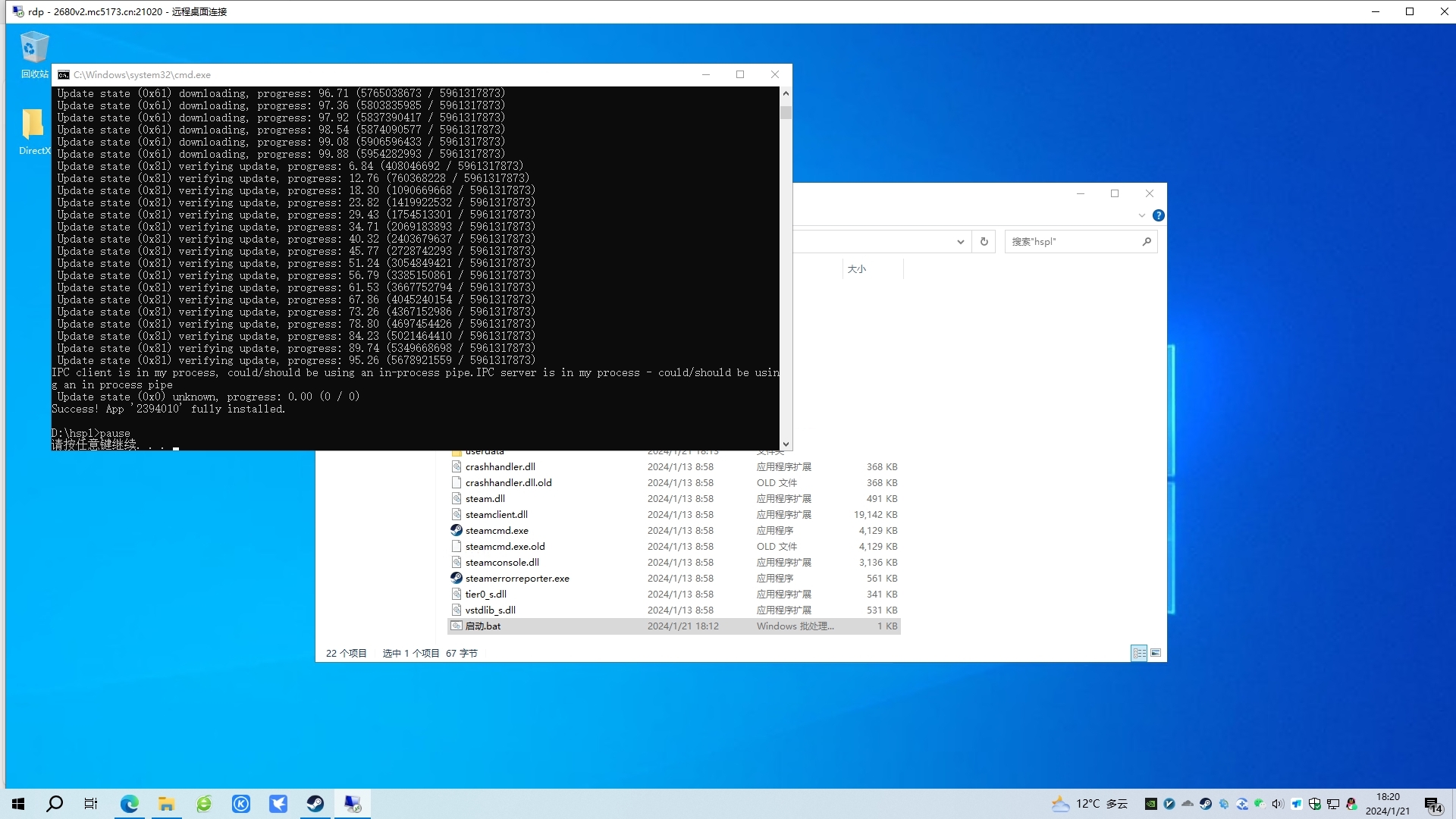This screenshot has width=1456, height=819.
Task: Switch to Steam on the taskbar
Action: click(x=315, y=804)
